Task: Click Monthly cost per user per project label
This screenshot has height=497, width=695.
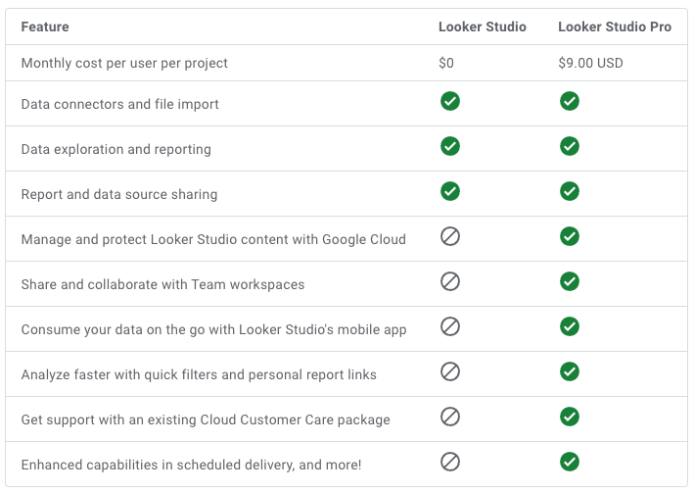Action: coord(124,63)
